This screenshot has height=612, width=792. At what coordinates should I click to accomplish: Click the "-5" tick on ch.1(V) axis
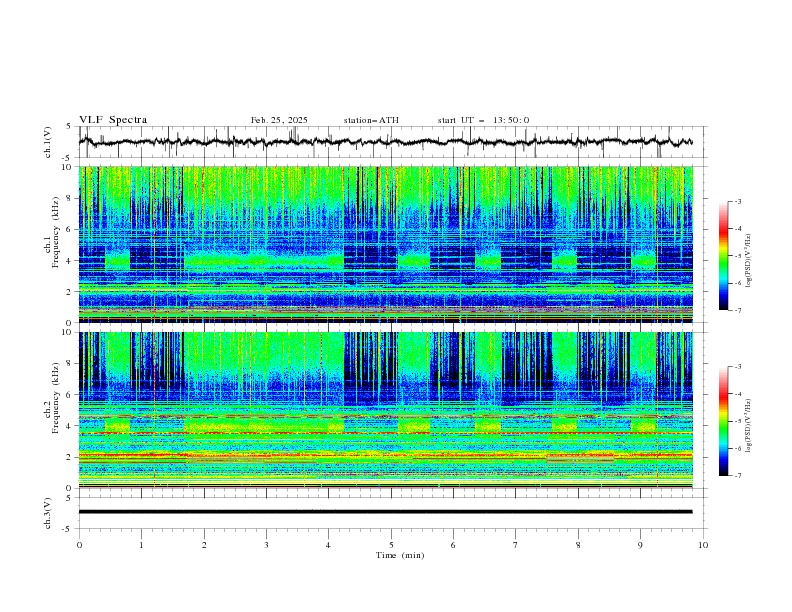(x=68, y=158)
